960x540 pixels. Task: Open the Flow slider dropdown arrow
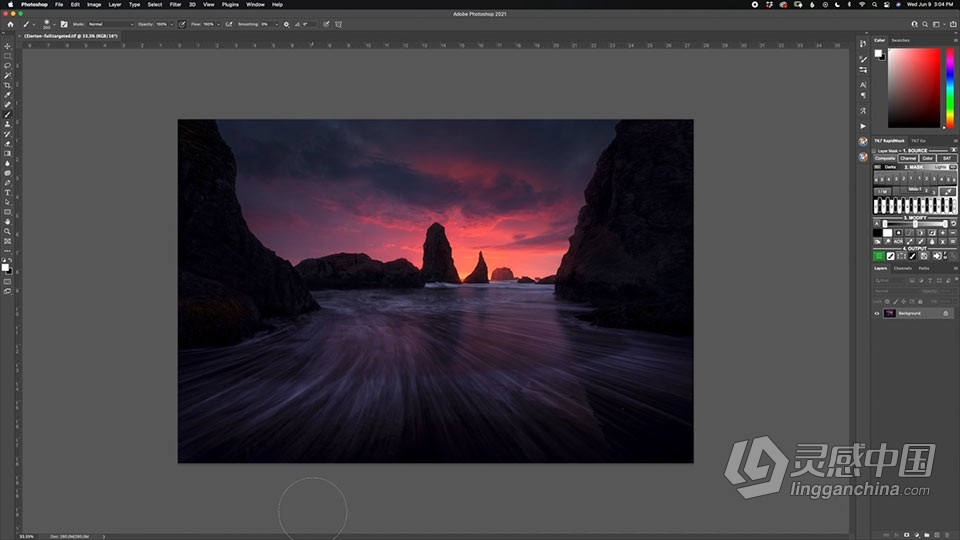coord(218,24)
